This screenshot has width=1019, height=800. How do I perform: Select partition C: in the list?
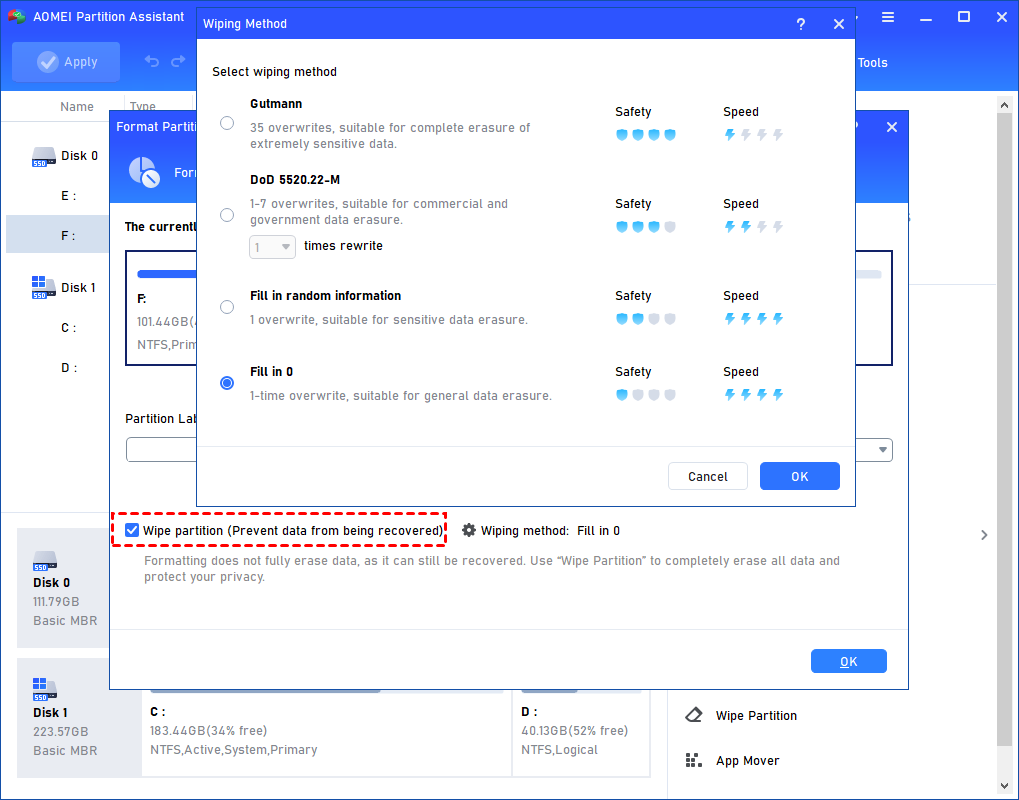tap(68, 328)
